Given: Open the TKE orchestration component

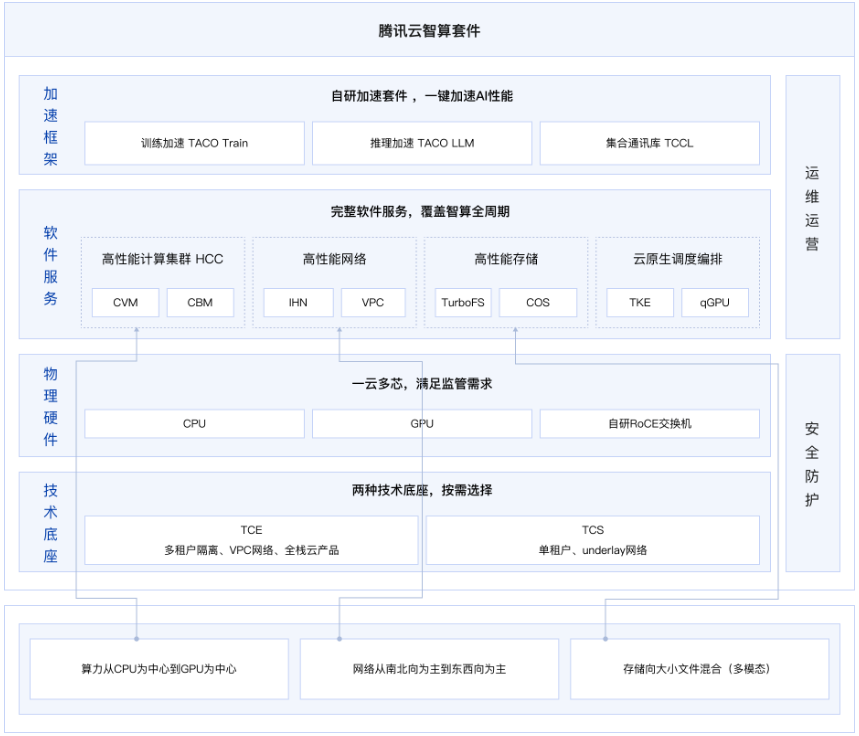Looking at the screenshot, I should [639, 302].
